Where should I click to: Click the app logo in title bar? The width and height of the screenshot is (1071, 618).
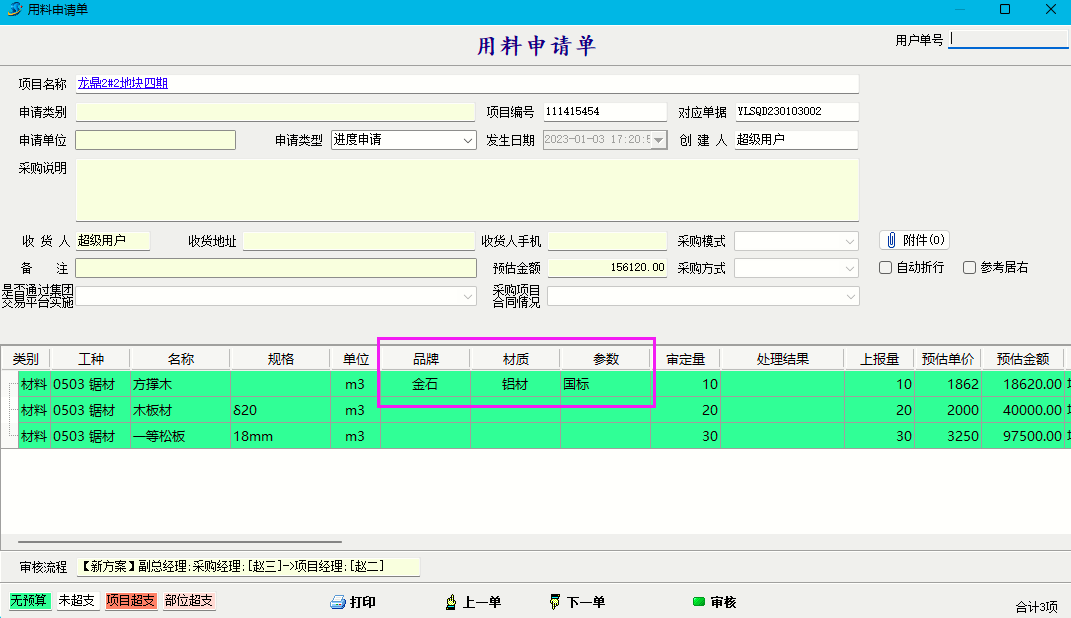(x=14, y=10)
